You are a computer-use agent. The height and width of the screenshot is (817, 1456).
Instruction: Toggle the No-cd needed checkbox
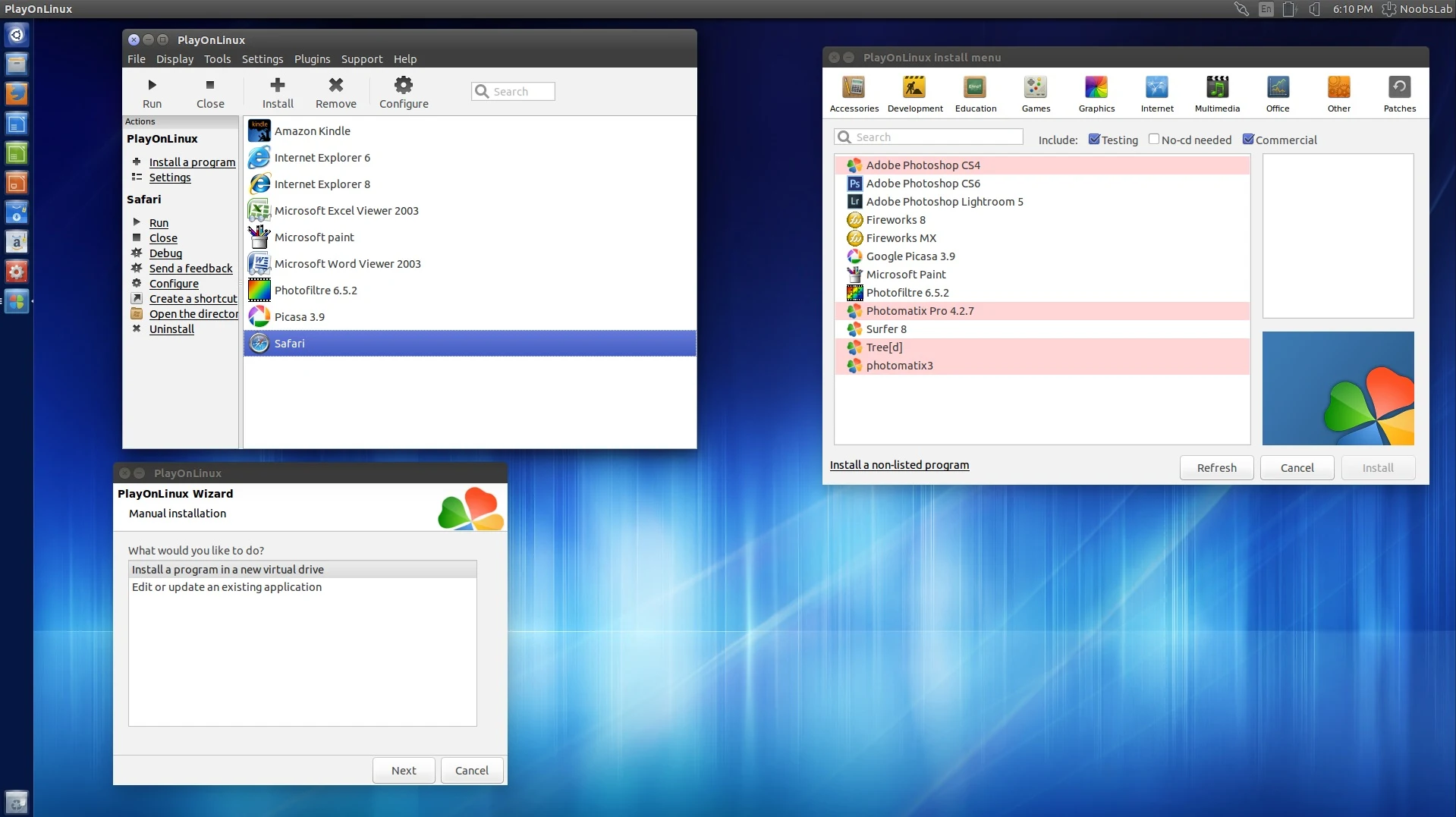point(1153,140)
